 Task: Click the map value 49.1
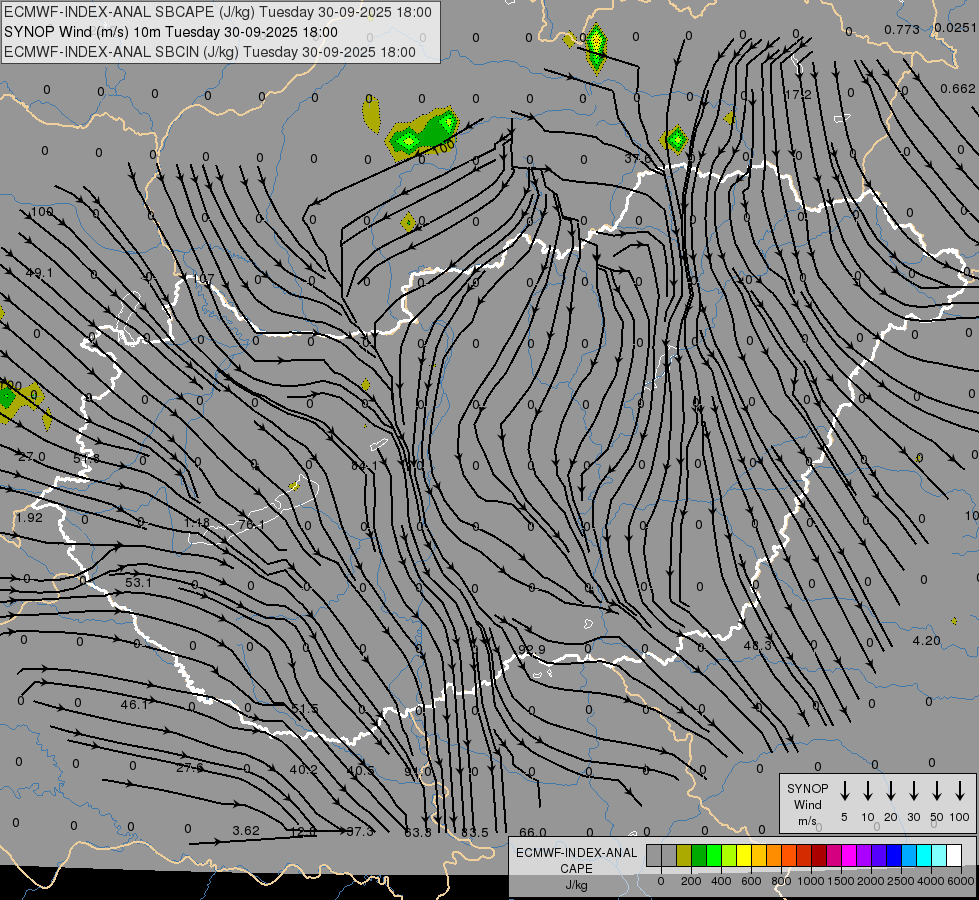[x=39, y=273]
